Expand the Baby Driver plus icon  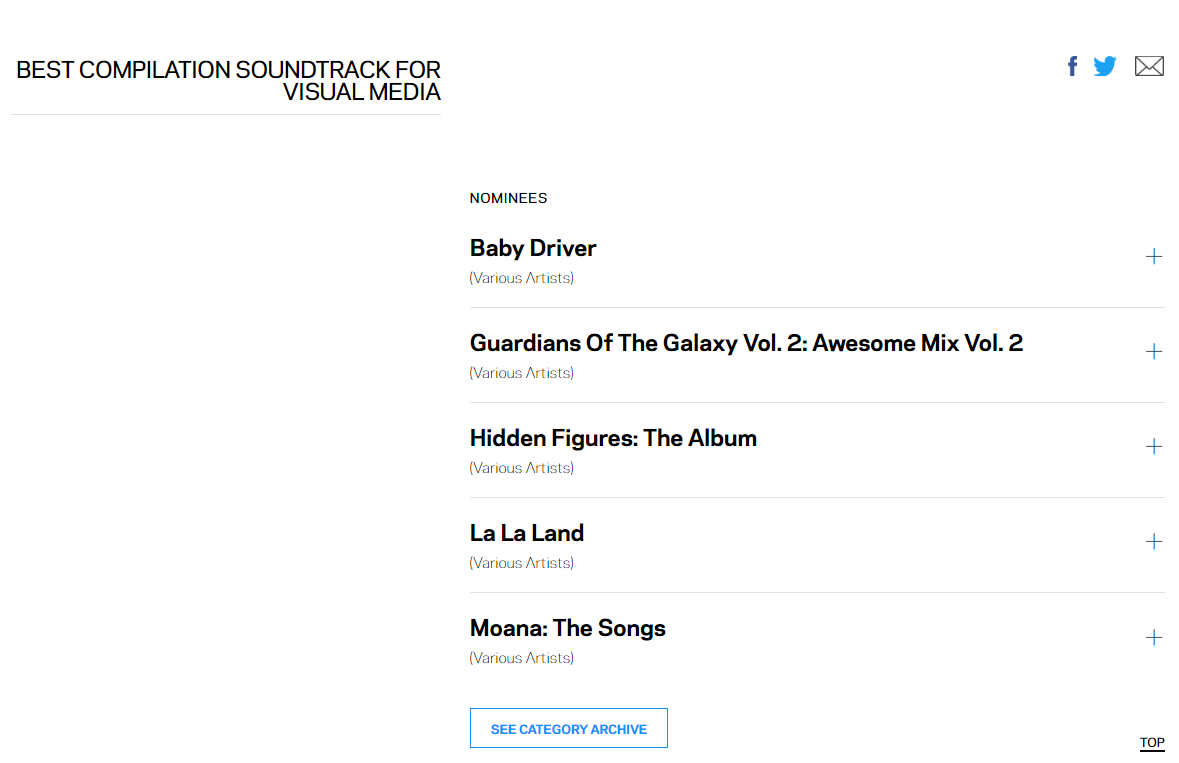[1154, 257]
